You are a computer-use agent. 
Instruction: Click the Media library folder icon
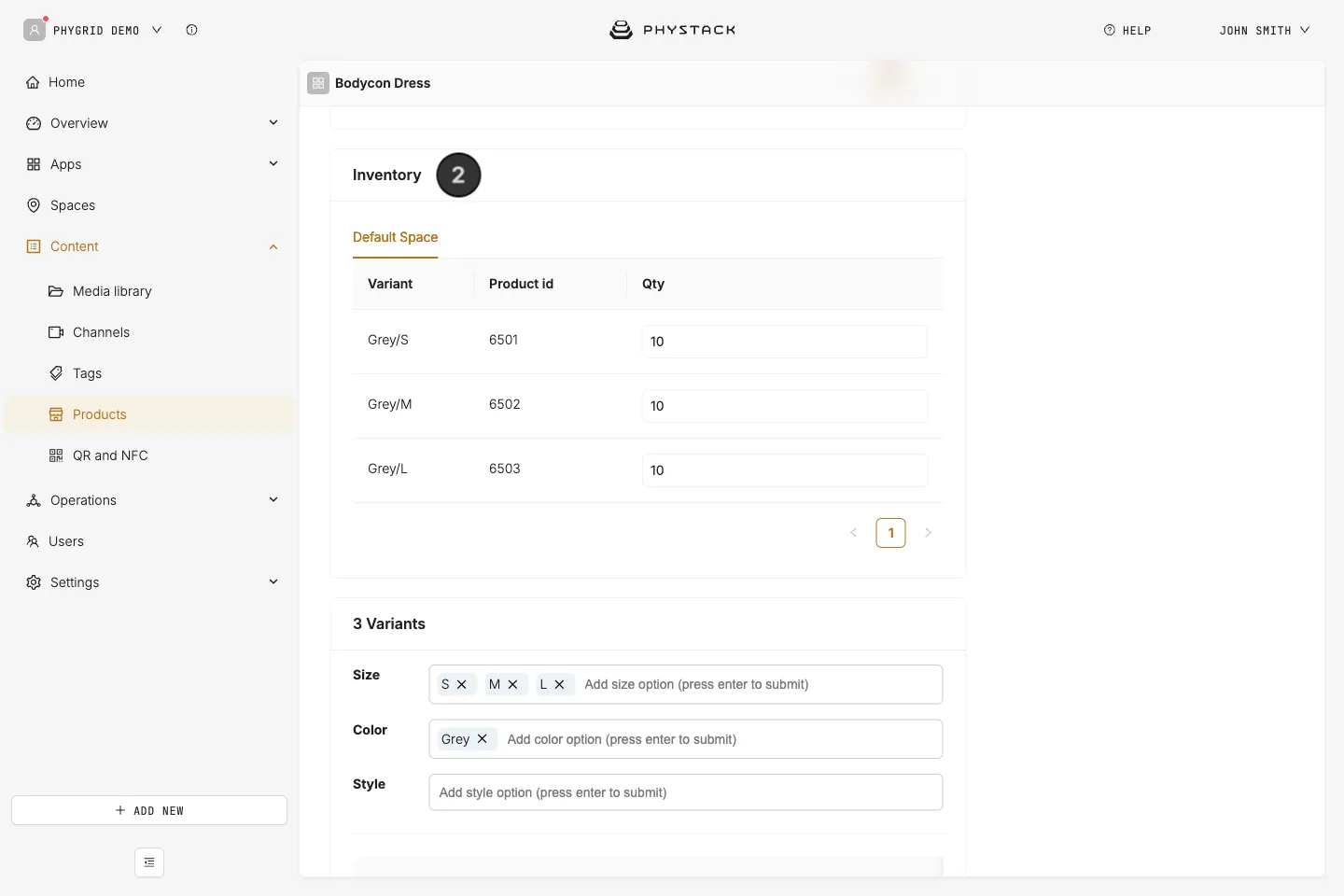tap(56, 291)
